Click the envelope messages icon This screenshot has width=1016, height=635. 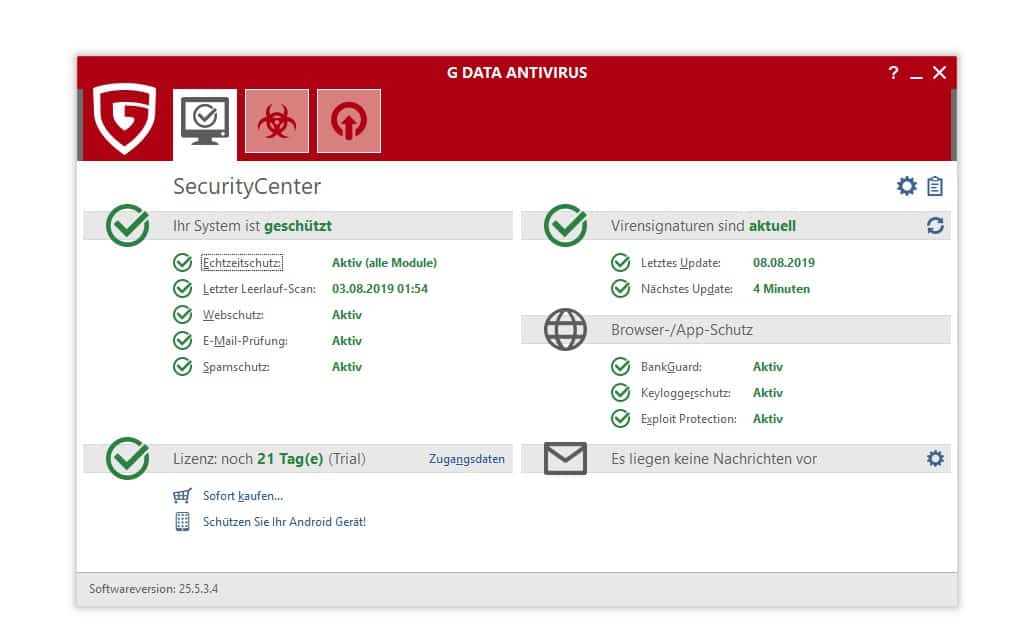565,459
